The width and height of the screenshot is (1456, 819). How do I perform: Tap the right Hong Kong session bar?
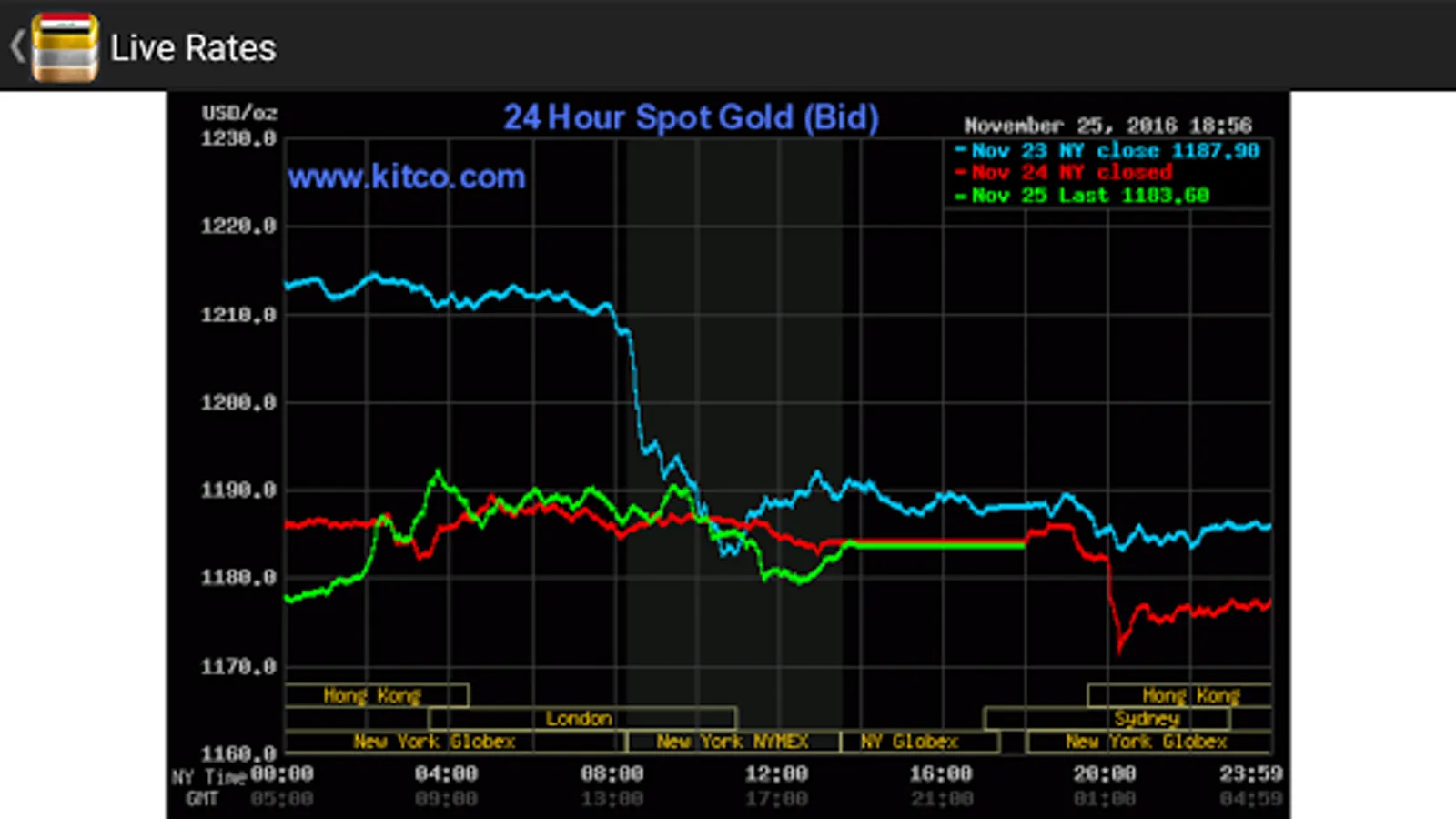coord(1179,695)
